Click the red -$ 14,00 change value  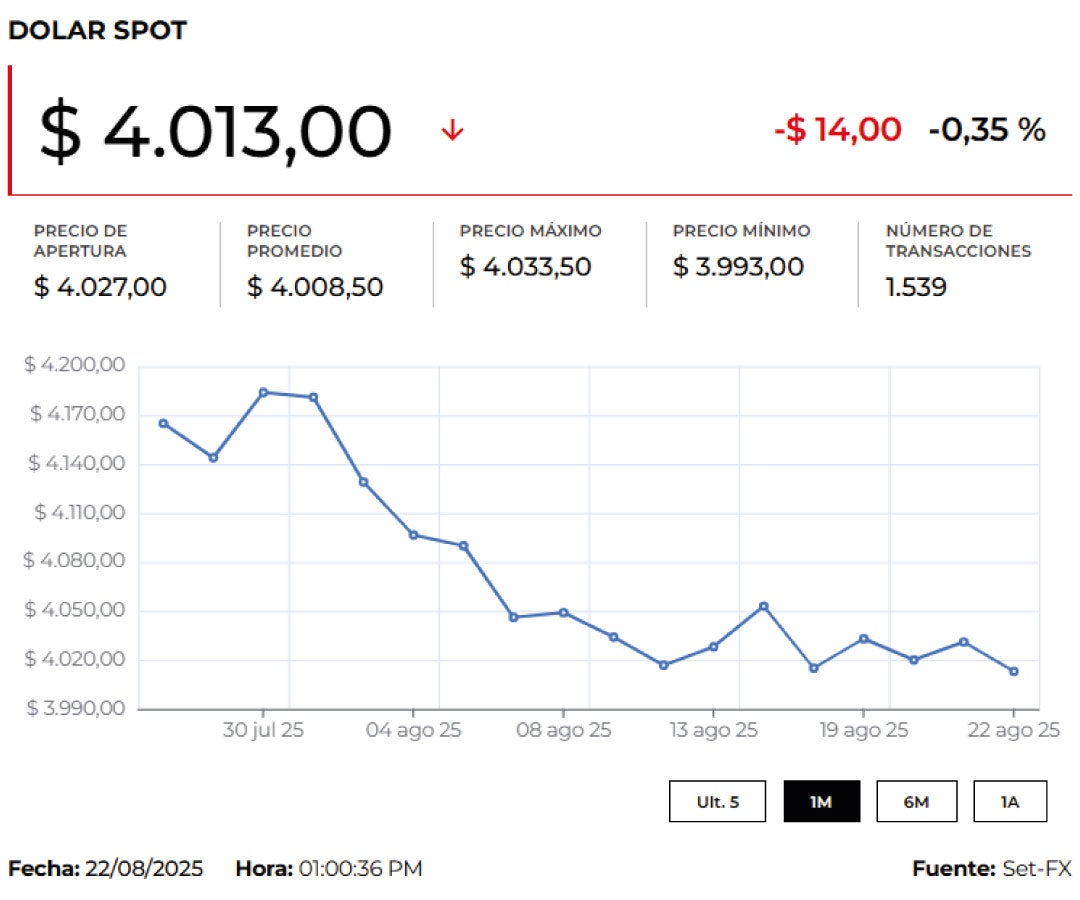point(837,130)
